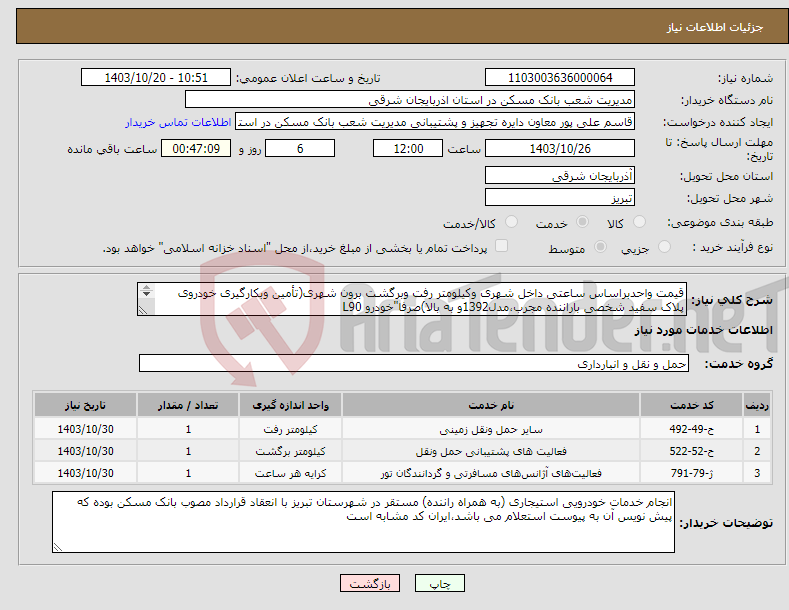This screenshot has width=789, height=610.
Task: Select the کالا/خدمت radio button
Action: pos(511,222)
